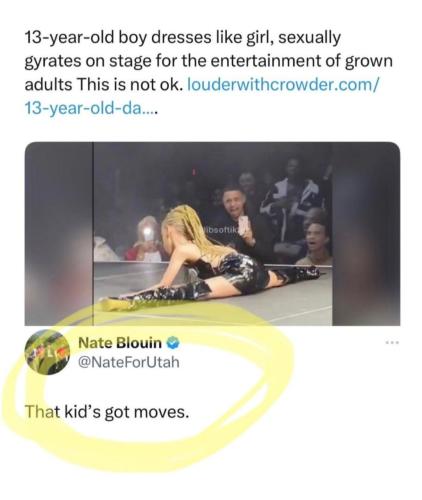Select the Nate Blouin display name
Viewport: 422px width, 500px height.
120,343
